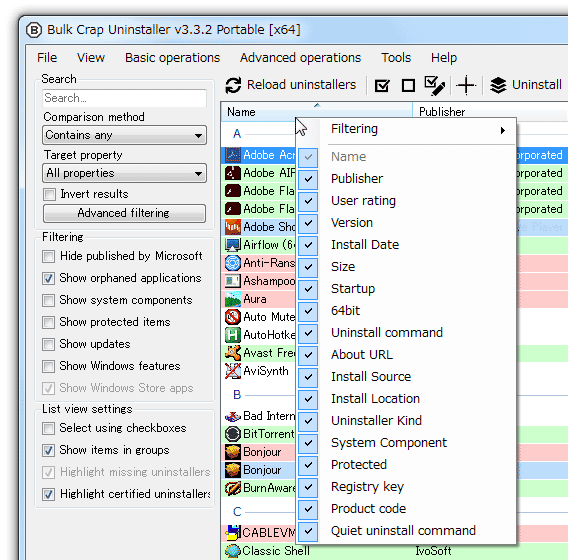Open the Target property 'All properties' dropdown
This screenshot has width=568, height=560.
[124, 173]
